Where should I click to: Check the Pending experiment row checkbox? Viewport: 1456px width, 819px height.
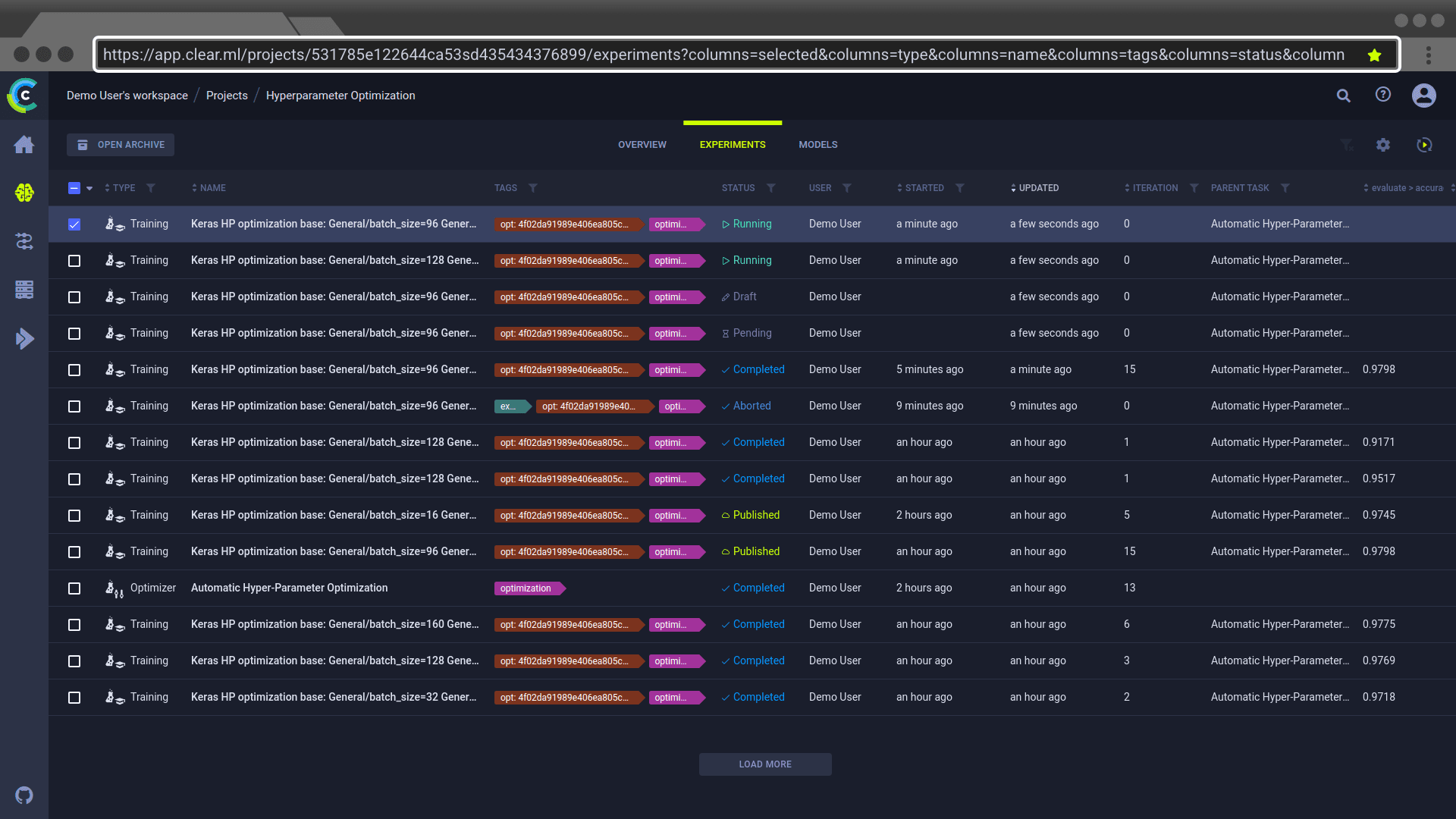(74, 334)
